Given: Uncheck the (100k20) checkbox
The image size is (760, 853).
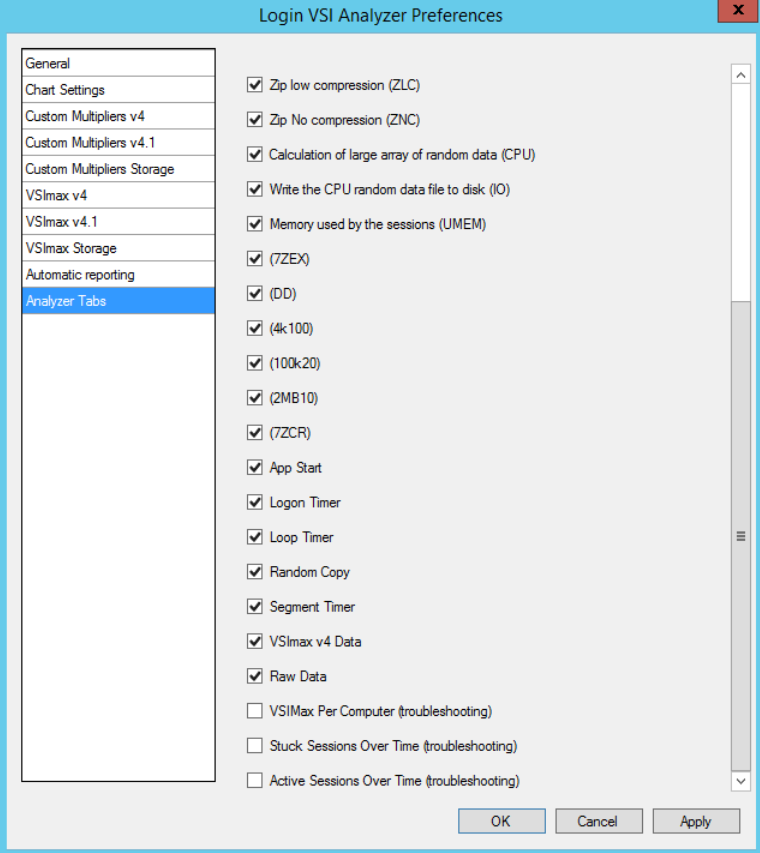Looking at the screenshot, I should (x=255, y=363).
